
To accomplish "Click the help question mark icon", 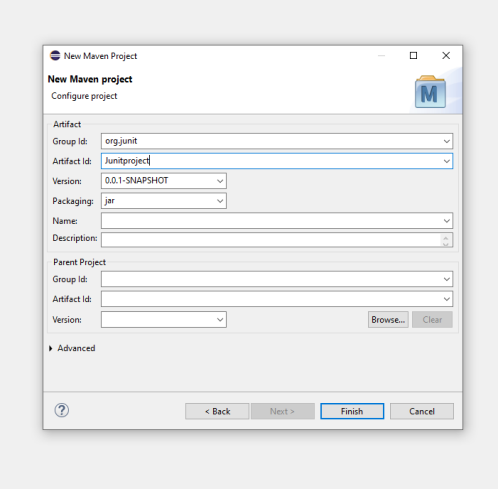I will (x=62, y=410).
